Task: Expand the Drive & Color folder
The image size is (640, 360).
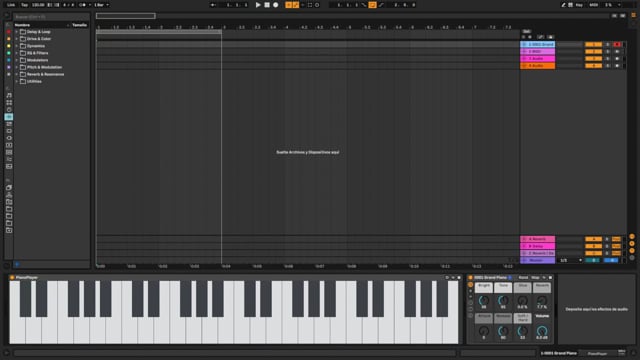Action: [17, 39]
